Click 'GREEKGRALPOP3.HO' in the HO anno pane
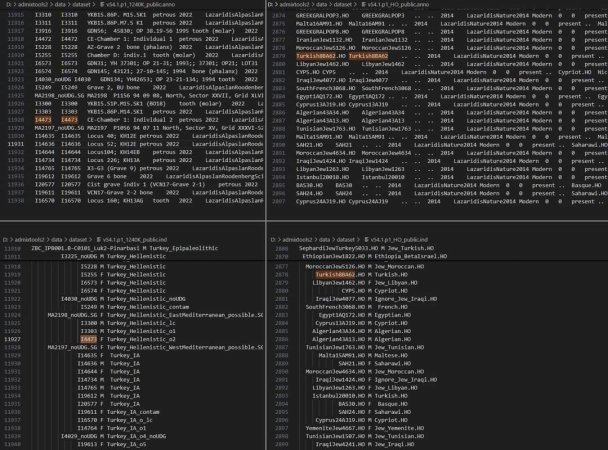This screenshot has height=450, width=608. pyautogui.click(x=322, y=16)
